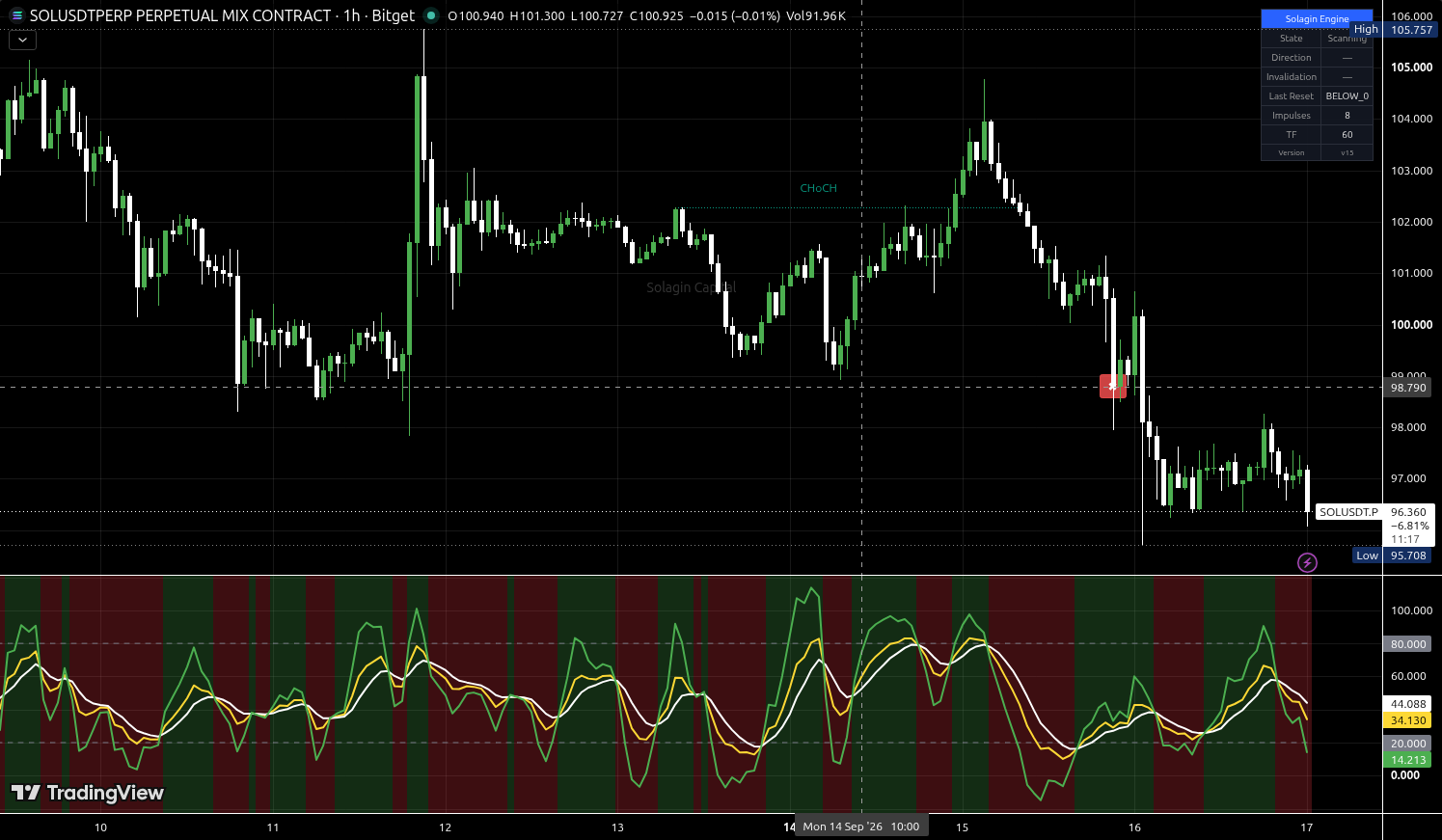Click the close value C100.925
Viewport: 1442px width, 840px height.
point(656,16)
